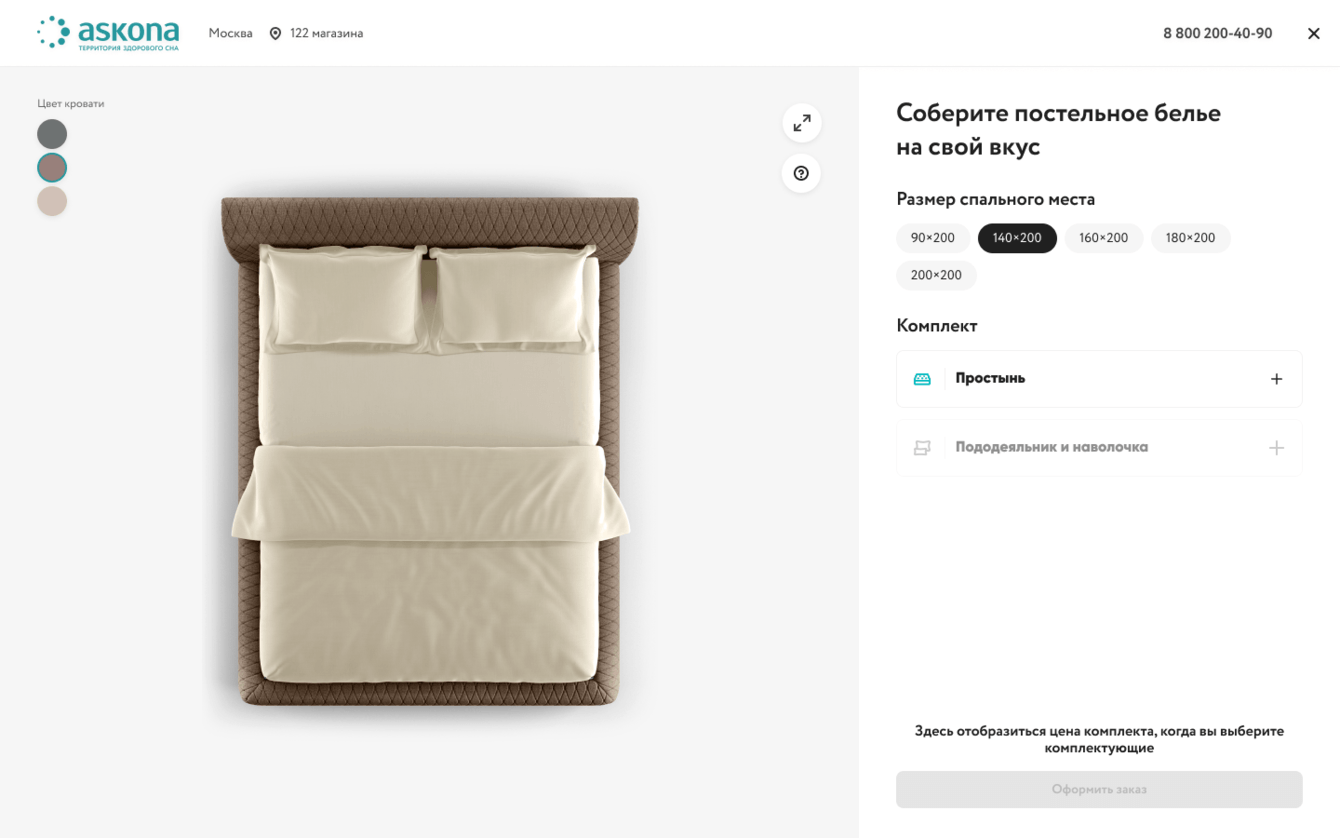Image resolution: width=1340 pixels, height=838 pixels.
Task: Choose the light beige bed color
Action: (52, 201)
